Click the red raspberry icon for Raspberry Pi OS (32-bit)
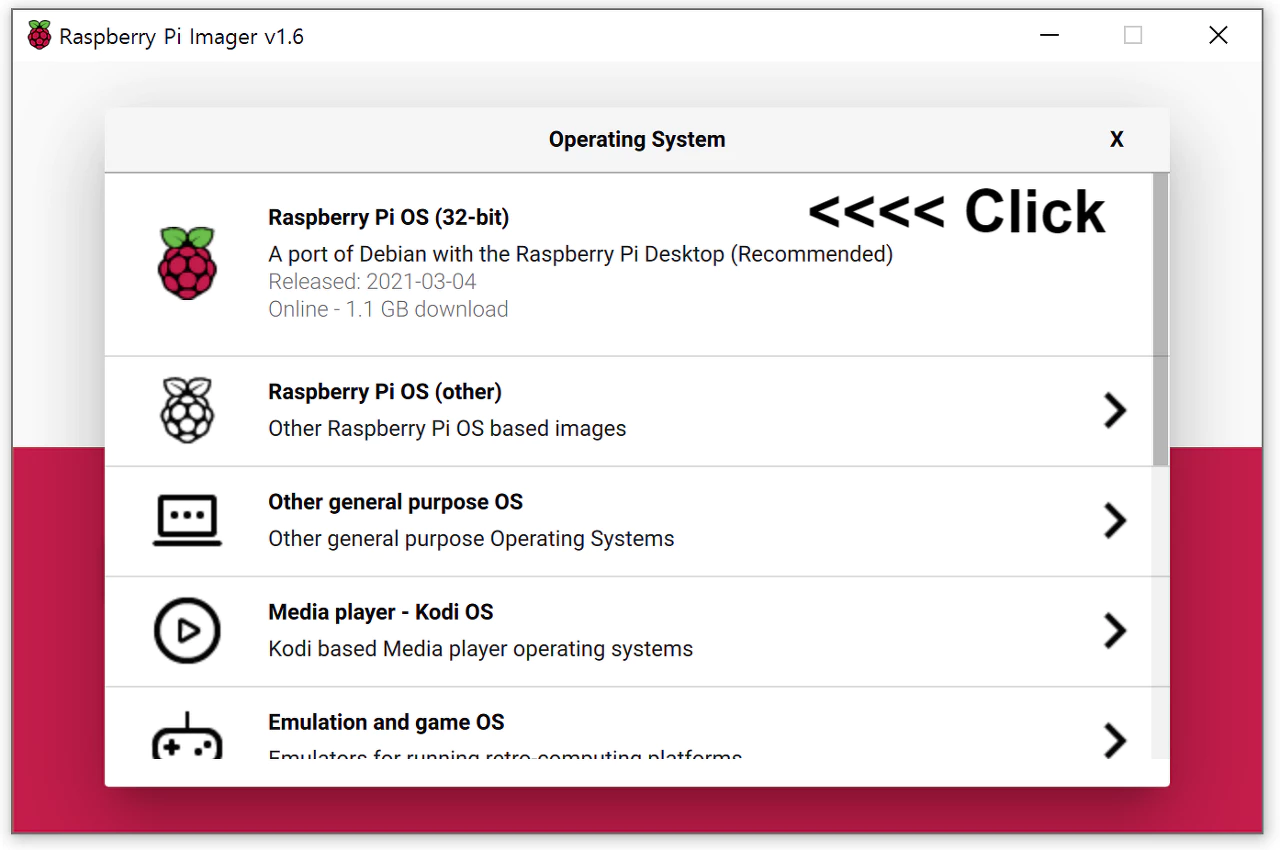Image resolution: width=1280 pixels, height=850 pixels. pos(187,263)
